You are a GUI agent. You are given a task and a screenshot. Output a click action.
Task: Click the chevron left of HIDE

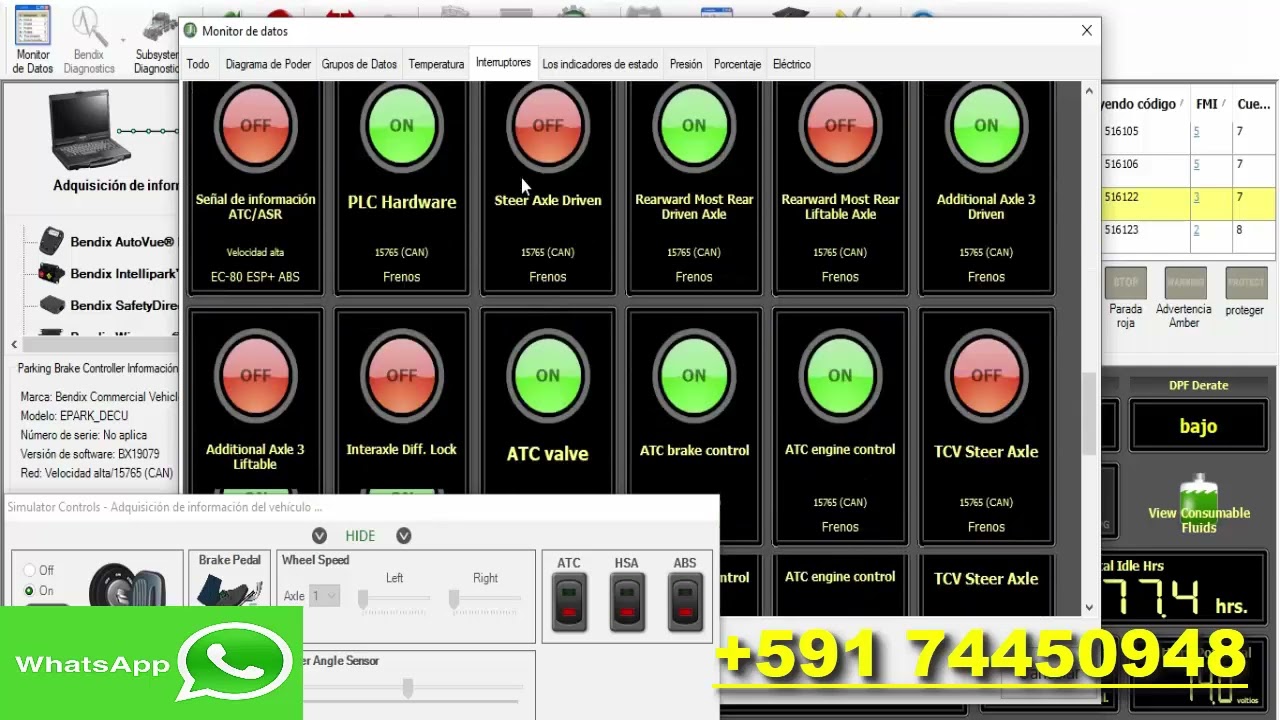tap(320, 536)
